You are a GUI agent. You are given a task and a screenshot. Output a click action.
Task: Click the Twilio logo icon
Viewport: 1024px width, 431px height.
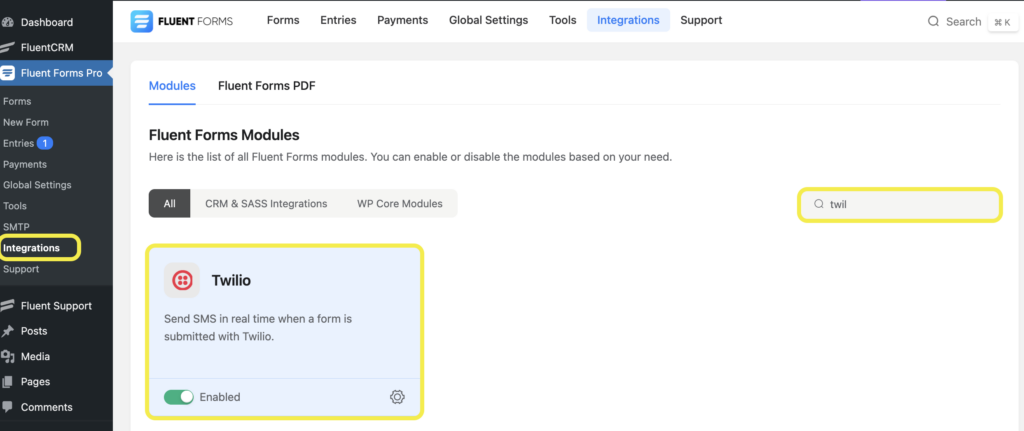pos(182,280)
